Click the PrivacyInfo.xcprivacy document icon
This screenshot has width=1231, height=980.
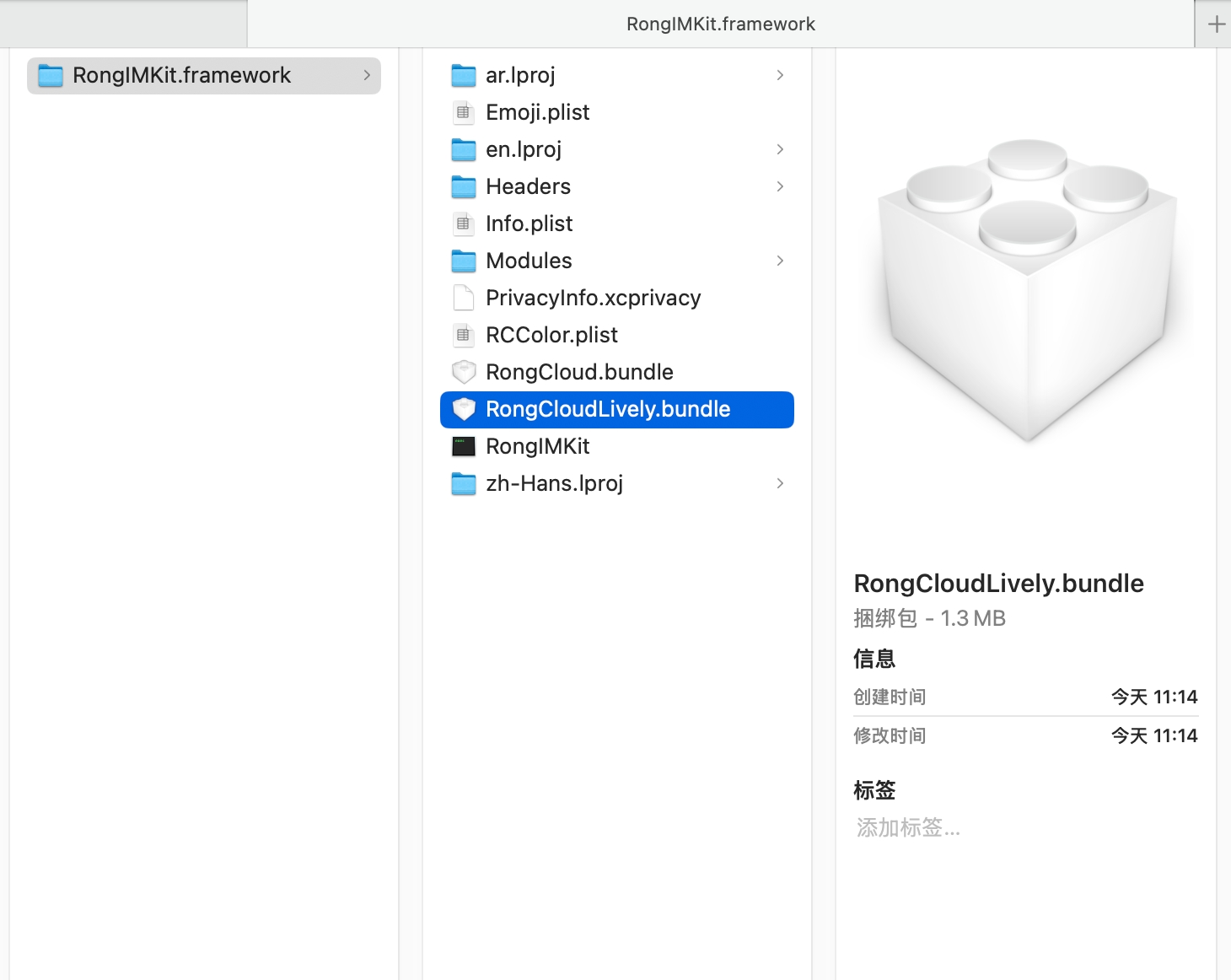click(463, 298)
